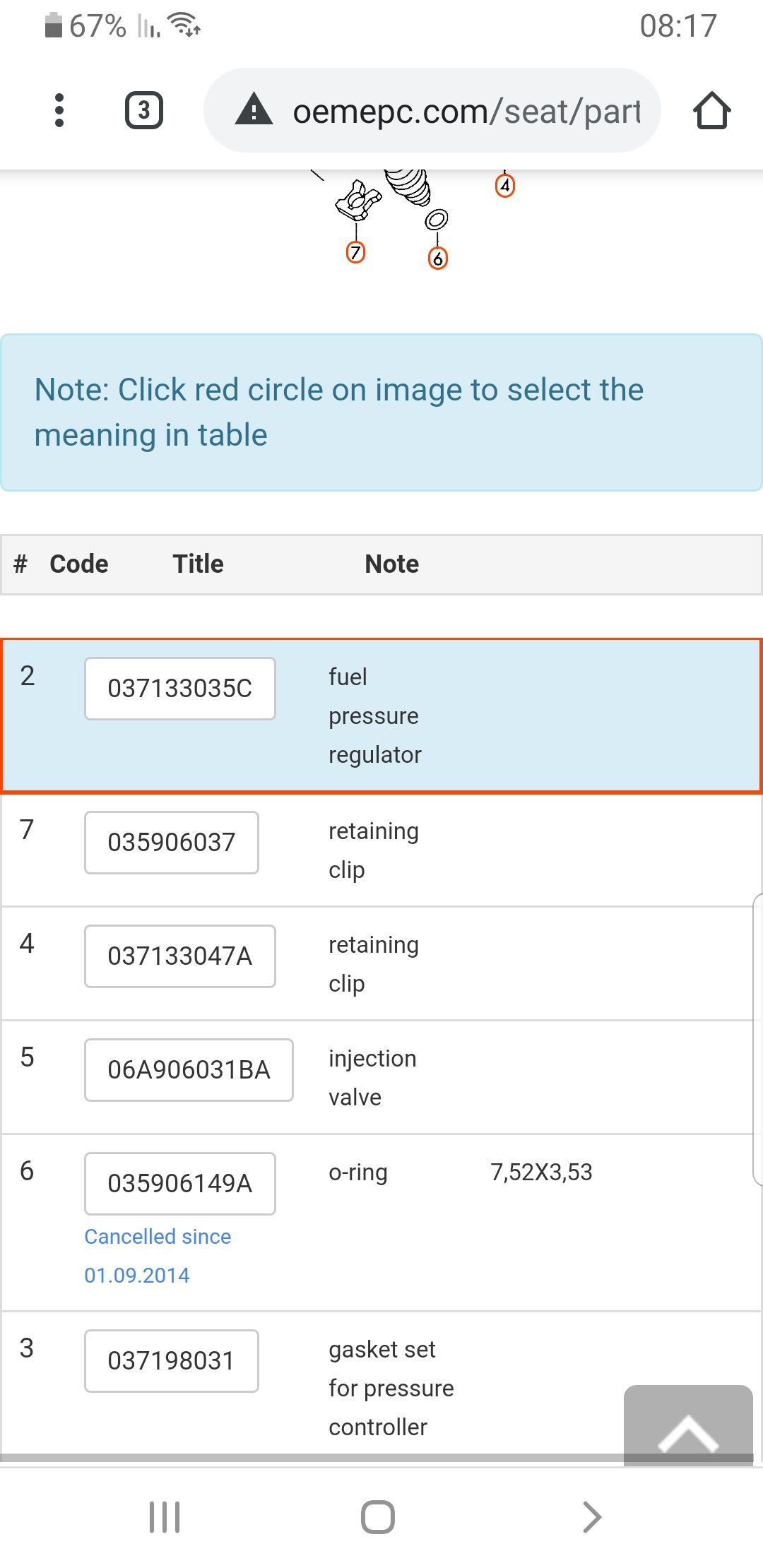Open Android recent apps button
This screenshot has width=763, height=1568.
[x=165, y=1516]
